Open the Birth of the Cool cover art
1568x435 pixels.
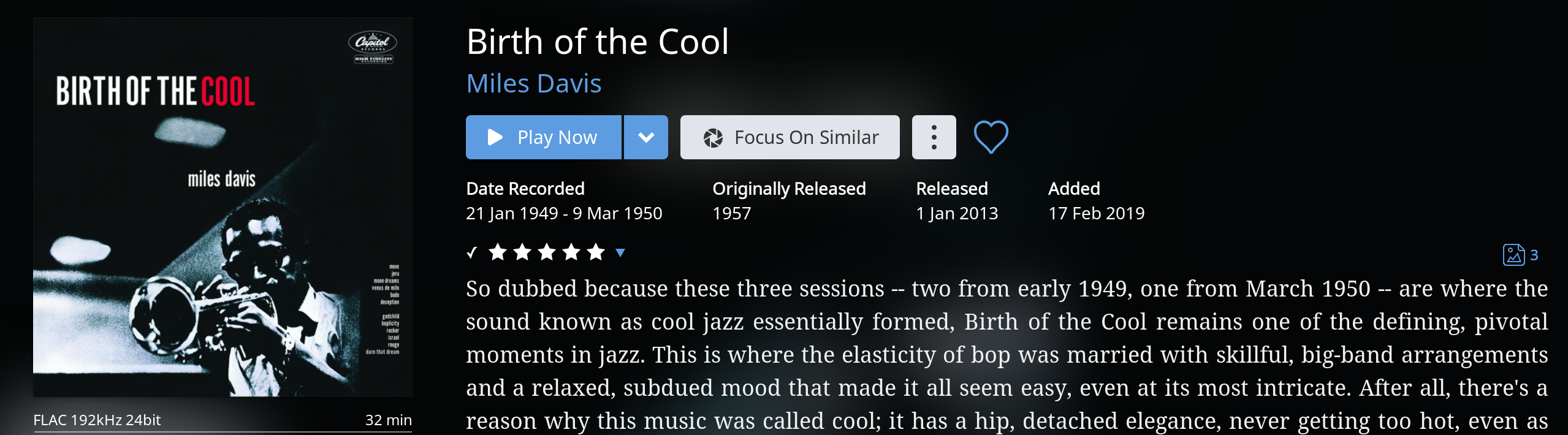click(x=223, y=207)
